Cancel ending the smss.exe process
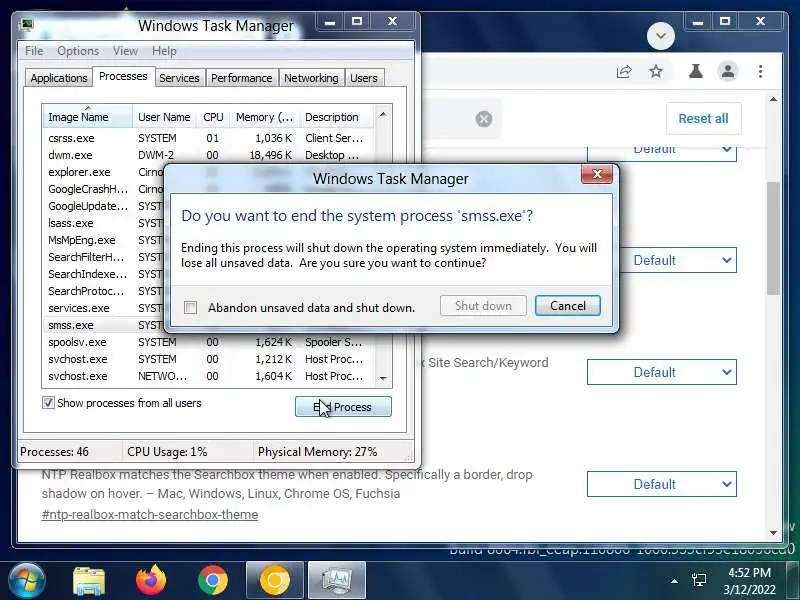Screen dimensions: 800x600 click(x=568, y=306)
